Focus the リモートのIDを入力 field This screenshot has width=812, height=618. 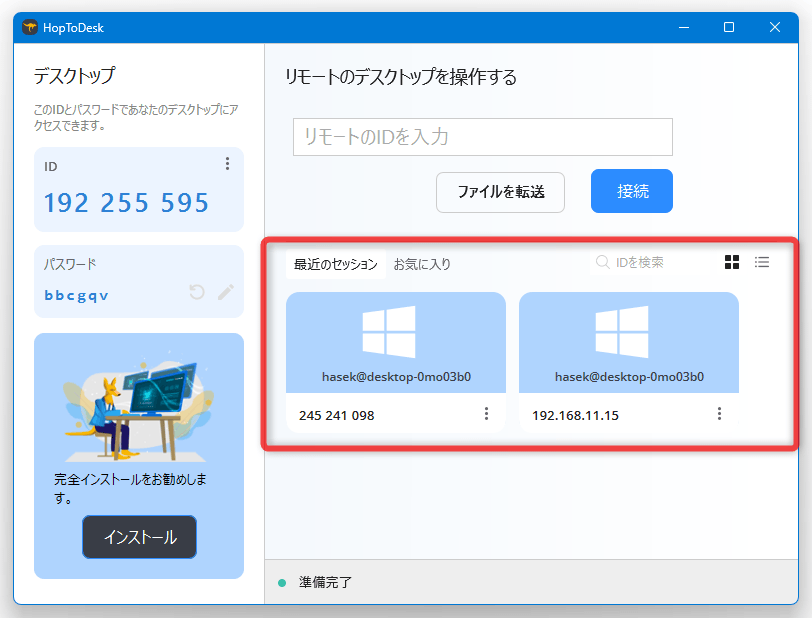coord(483,137)
